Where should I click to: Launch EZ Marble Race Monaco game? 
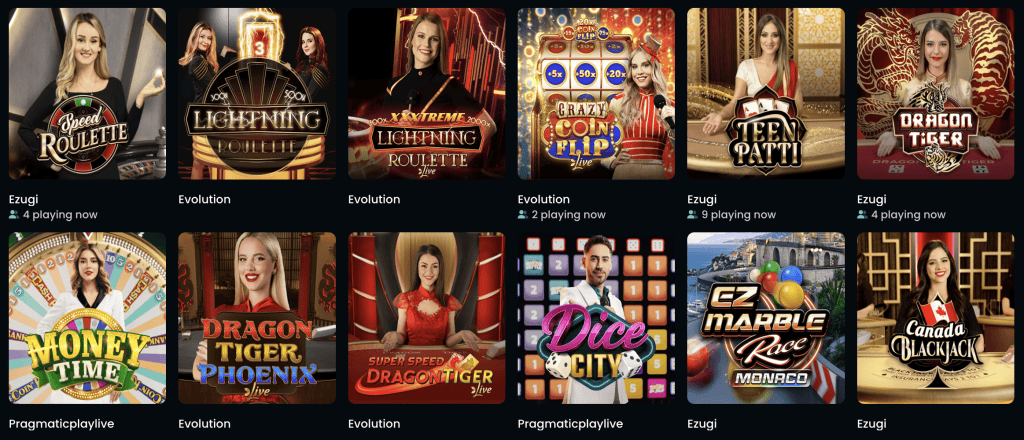point(766,318)
